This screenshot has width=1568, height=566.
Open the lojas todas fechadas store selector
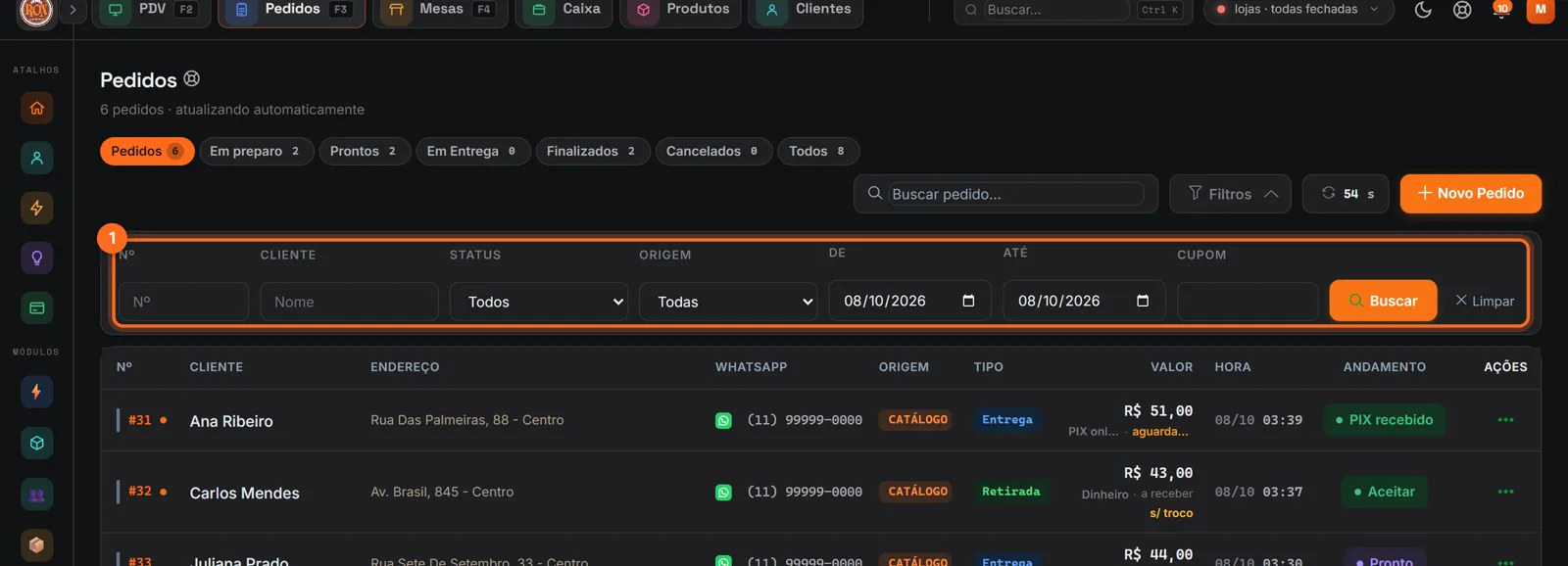(x=1298, y=10)
